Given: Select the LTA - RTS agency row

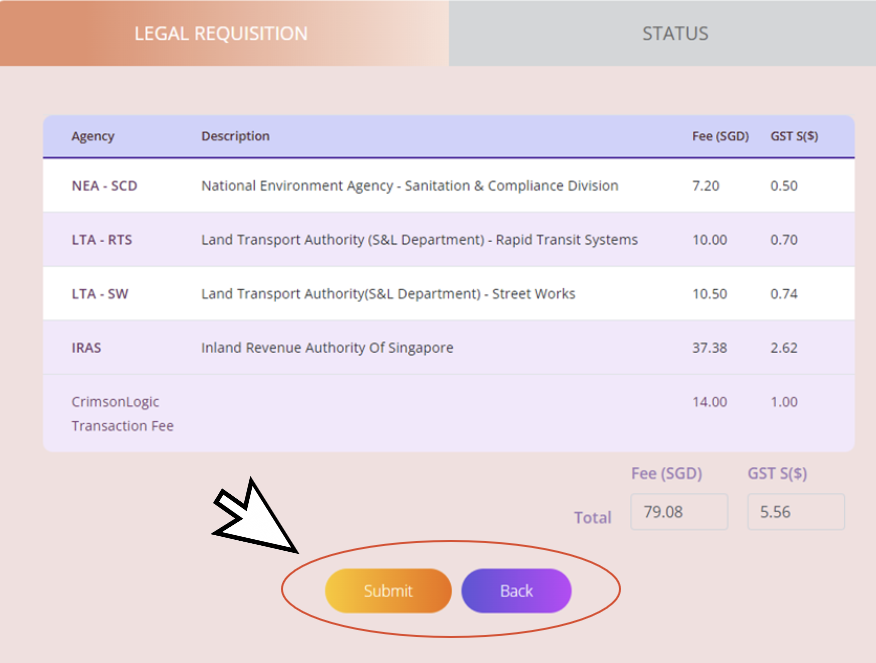Looking at the screenshot, I should coord(104,240).
